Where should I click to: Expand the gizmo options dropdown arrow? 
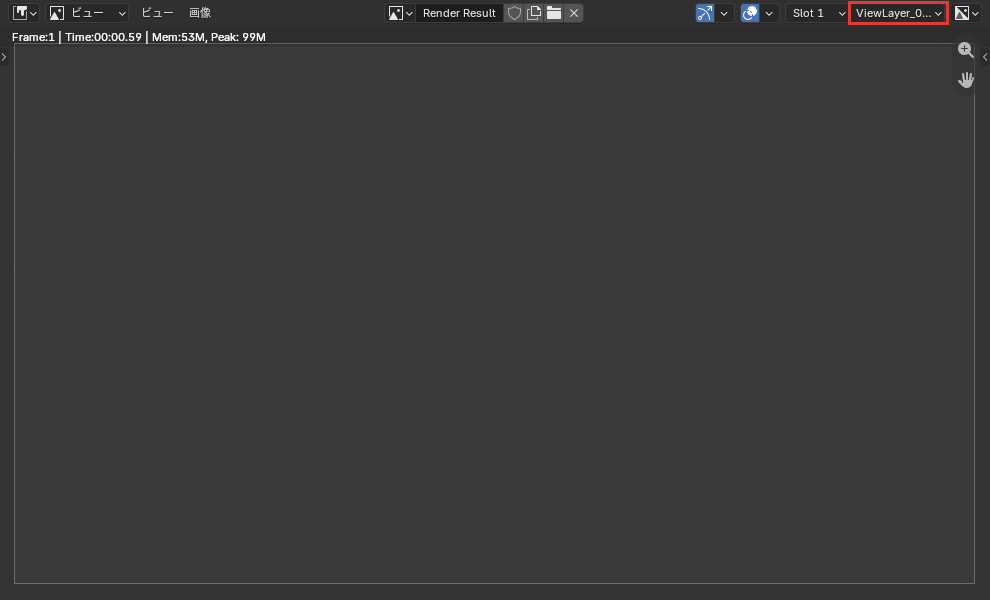coord(724,13)
